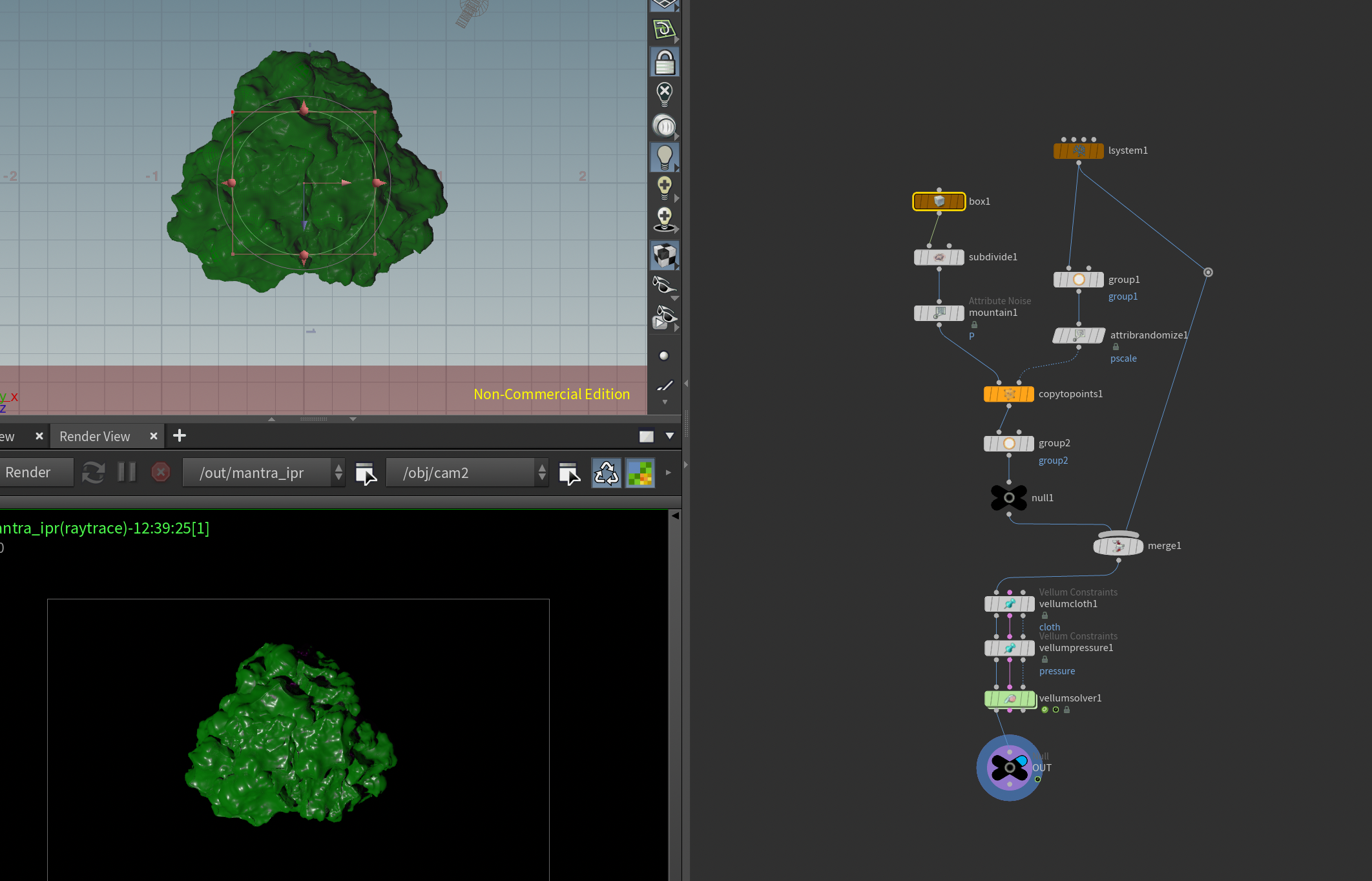
Task: Click the lsystem1 node icon
Action: click(1078, 151)
